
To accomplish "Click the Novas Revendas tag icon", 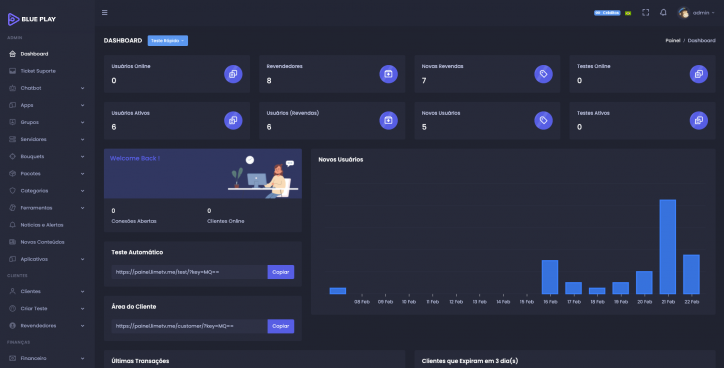I will [543, 74].
